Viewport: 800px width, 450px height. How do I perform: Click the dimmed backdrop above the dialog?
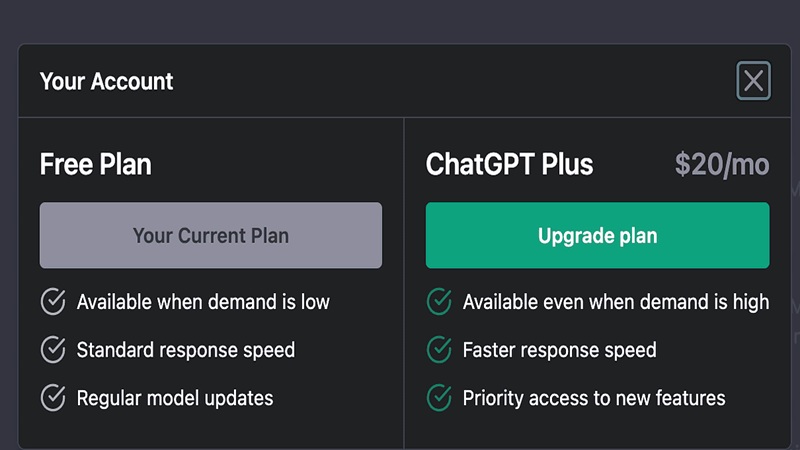tap(400, 20)
